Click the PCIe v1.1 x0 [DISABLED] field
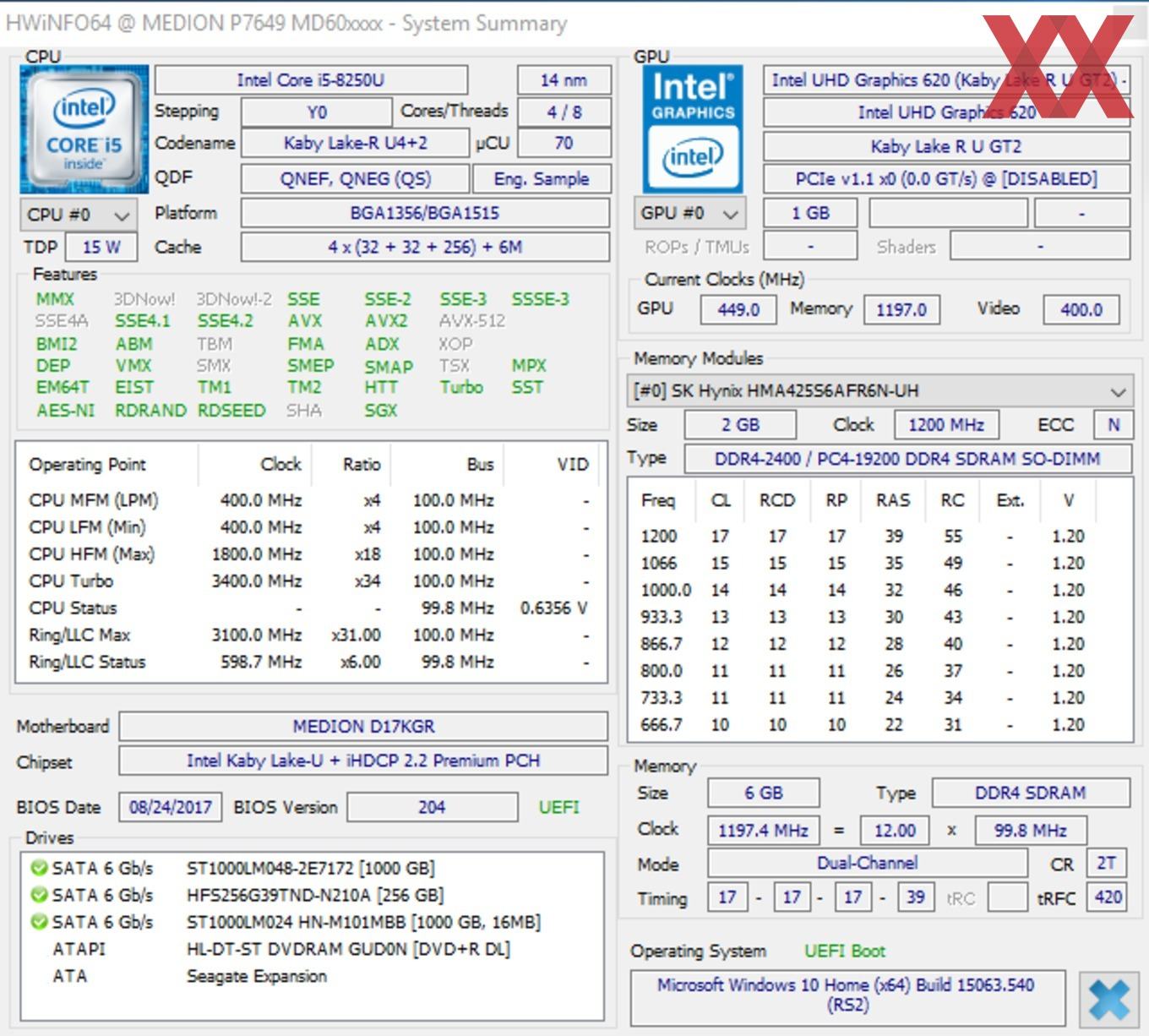 pyautogui.click(x=946, y=179)
